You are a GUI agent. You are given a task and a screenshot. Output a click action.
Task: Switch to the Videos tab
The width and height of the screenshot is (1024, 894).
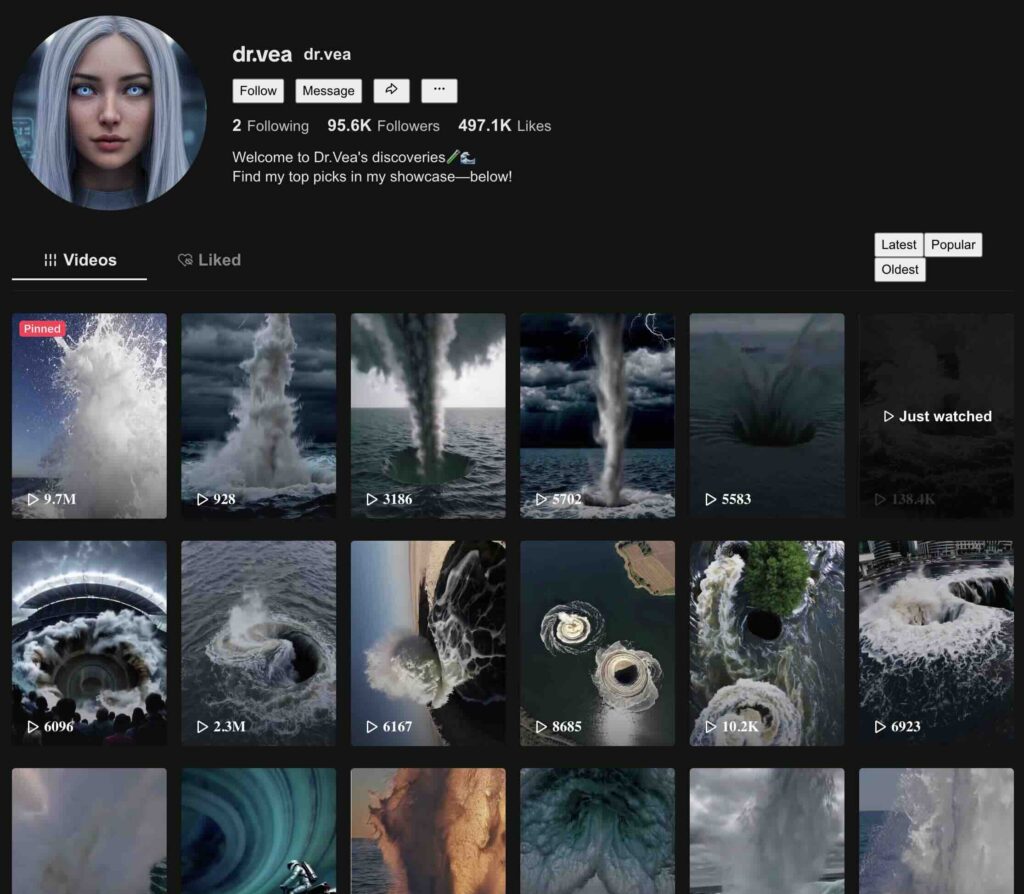[80, 260]
